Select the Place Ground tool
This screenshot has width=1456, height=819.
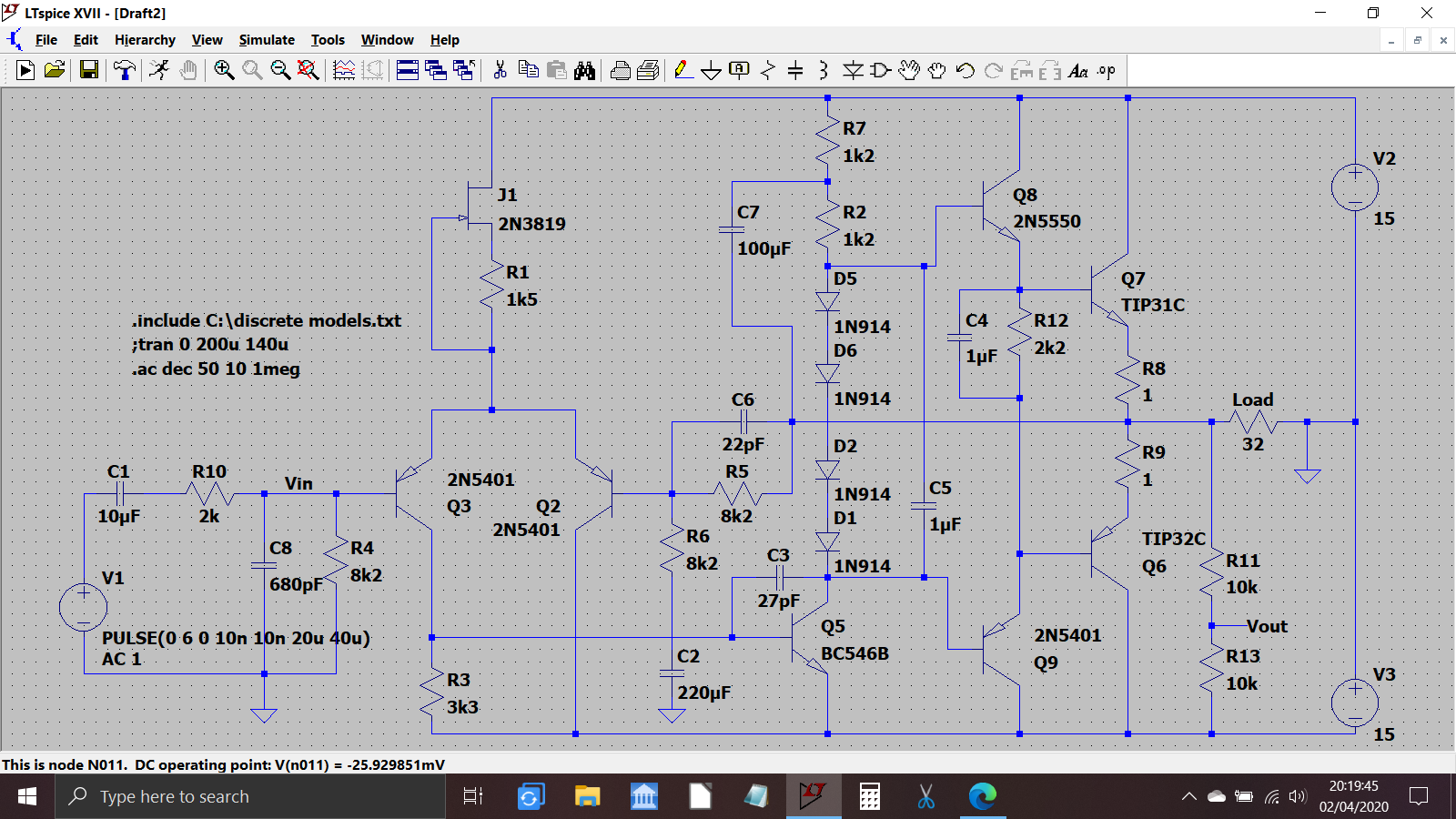(712, 70)
